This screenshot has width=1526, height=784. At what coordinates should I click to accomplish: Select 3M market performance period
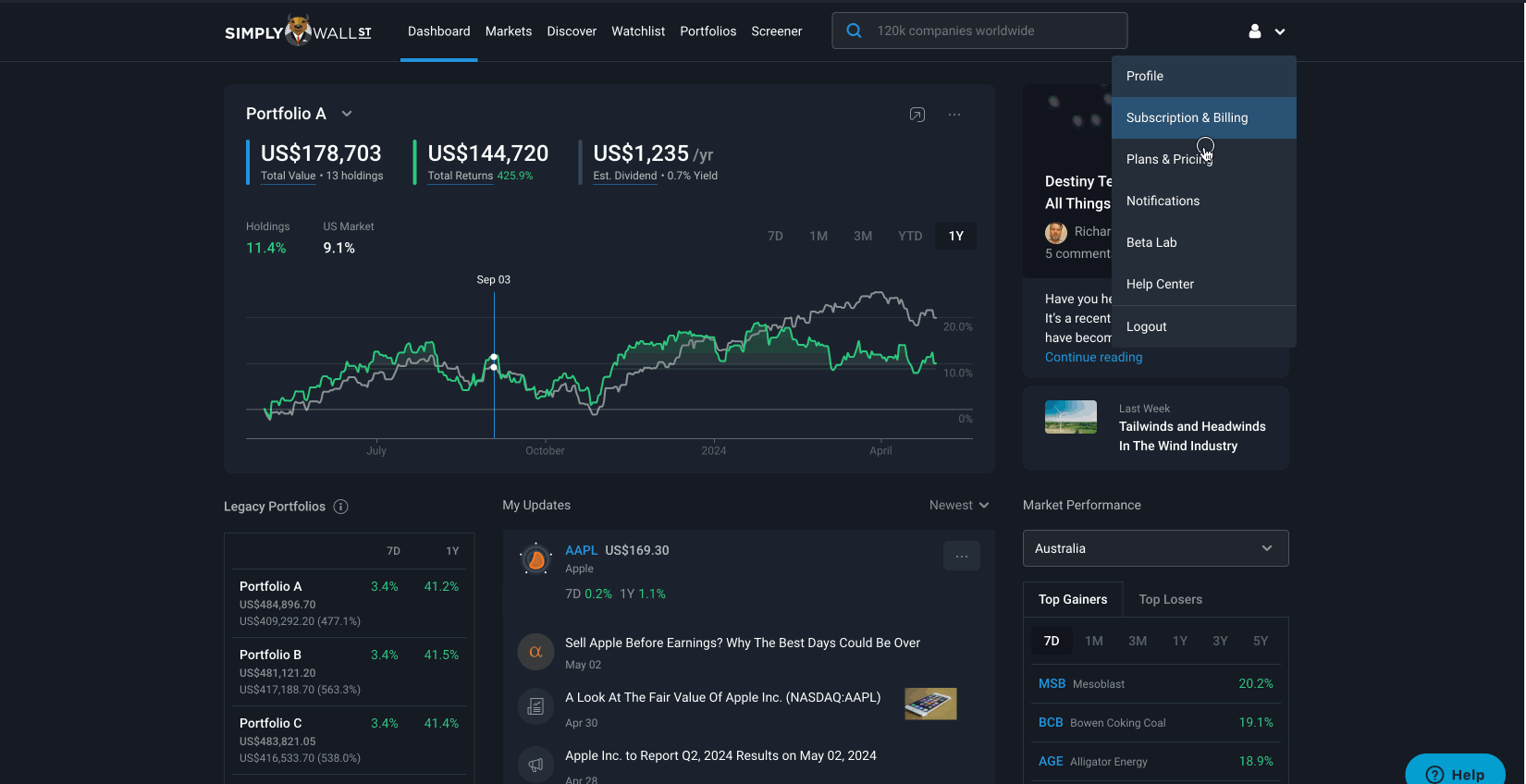point(1138,641)
